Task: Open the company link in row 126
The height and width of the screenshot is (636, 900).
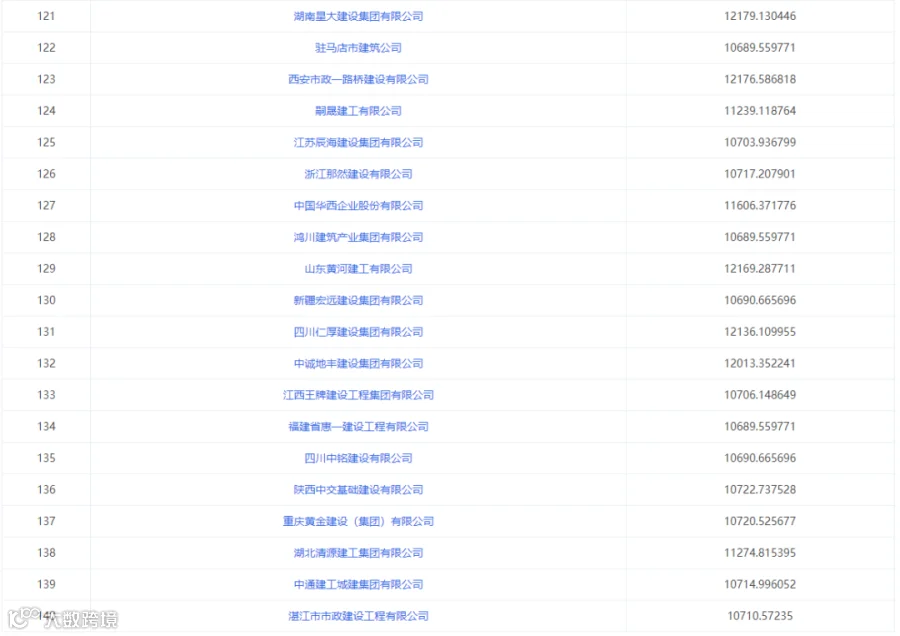Action: tap(358, 174)
